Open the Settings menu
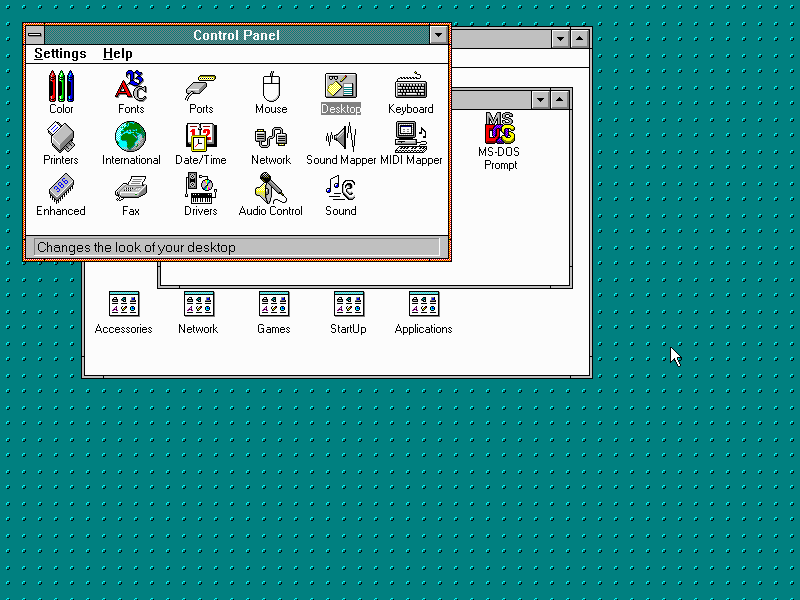800x600 pixels. pos(60,54)
